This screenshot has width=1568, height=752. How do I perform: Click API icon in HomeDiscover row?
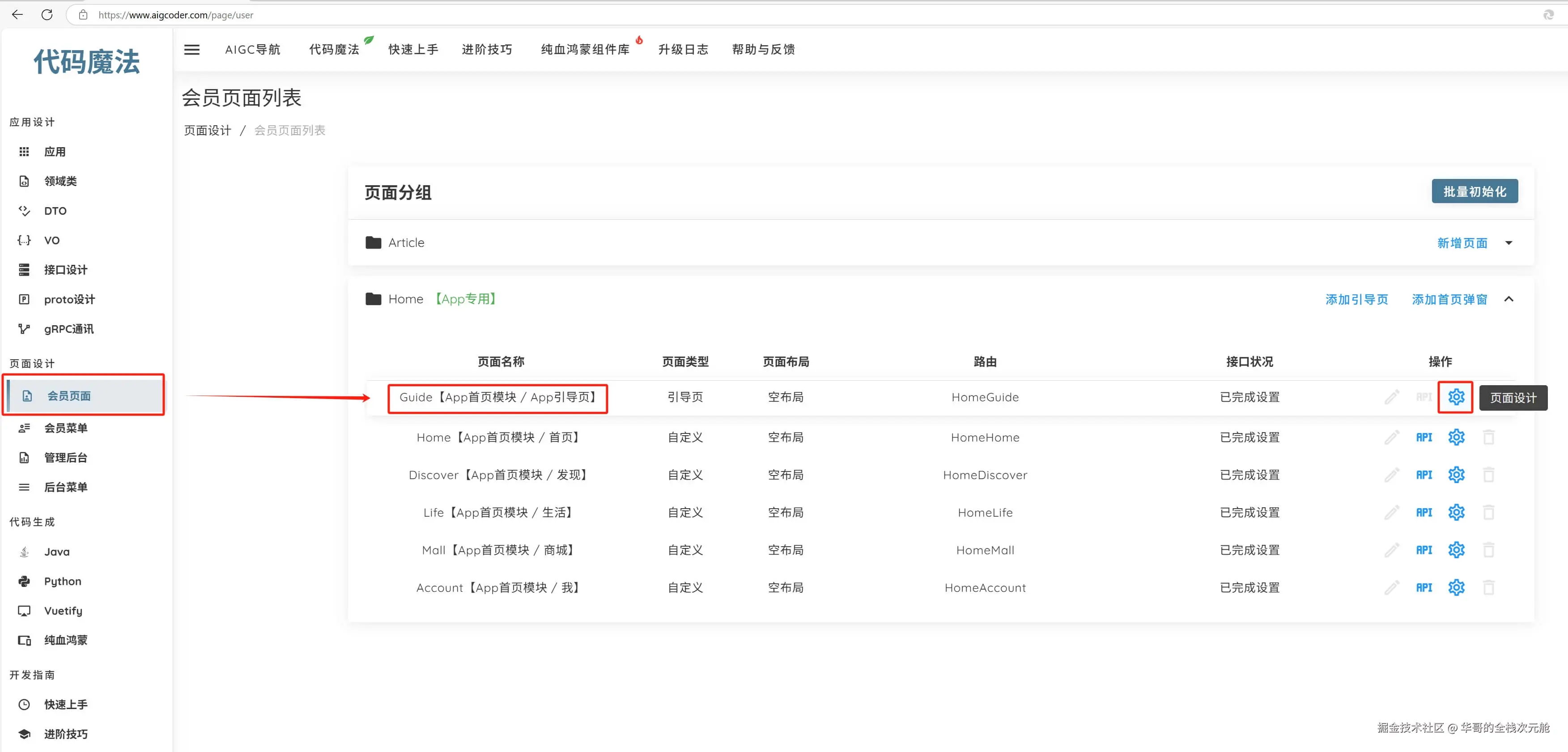point(1424,475)
